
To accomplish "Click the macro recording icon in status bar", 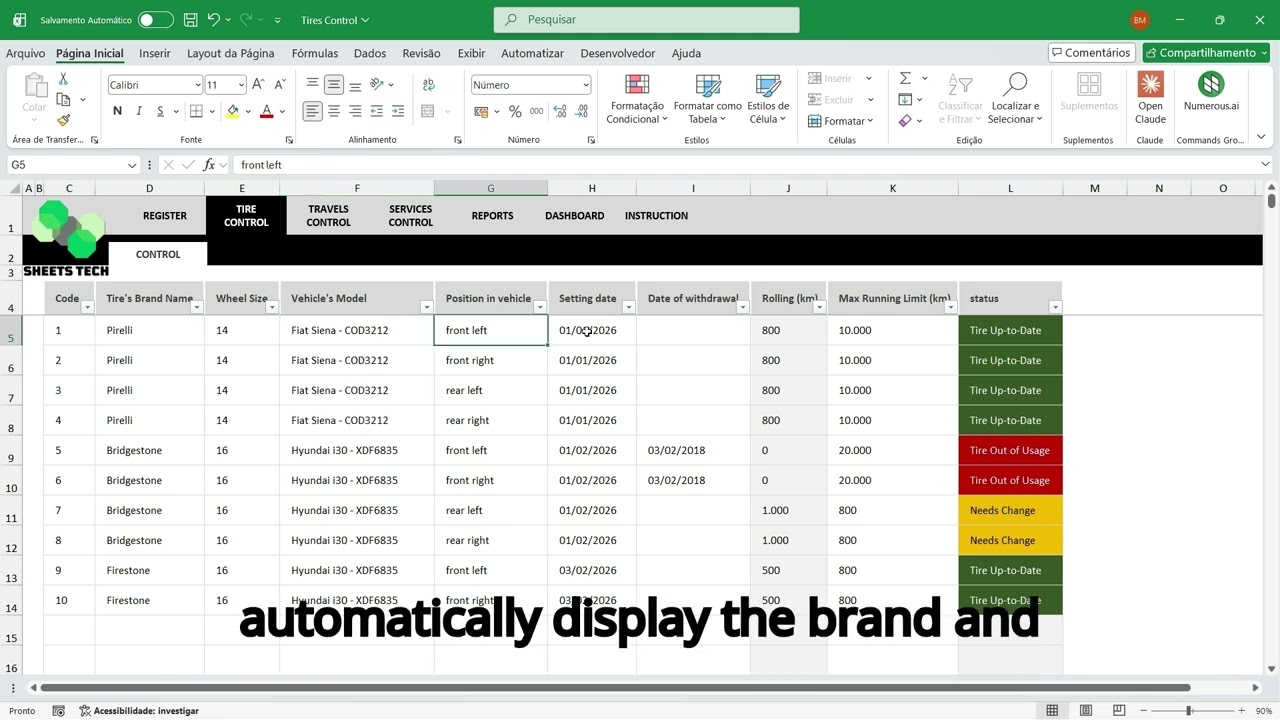I will pos(59,711).
